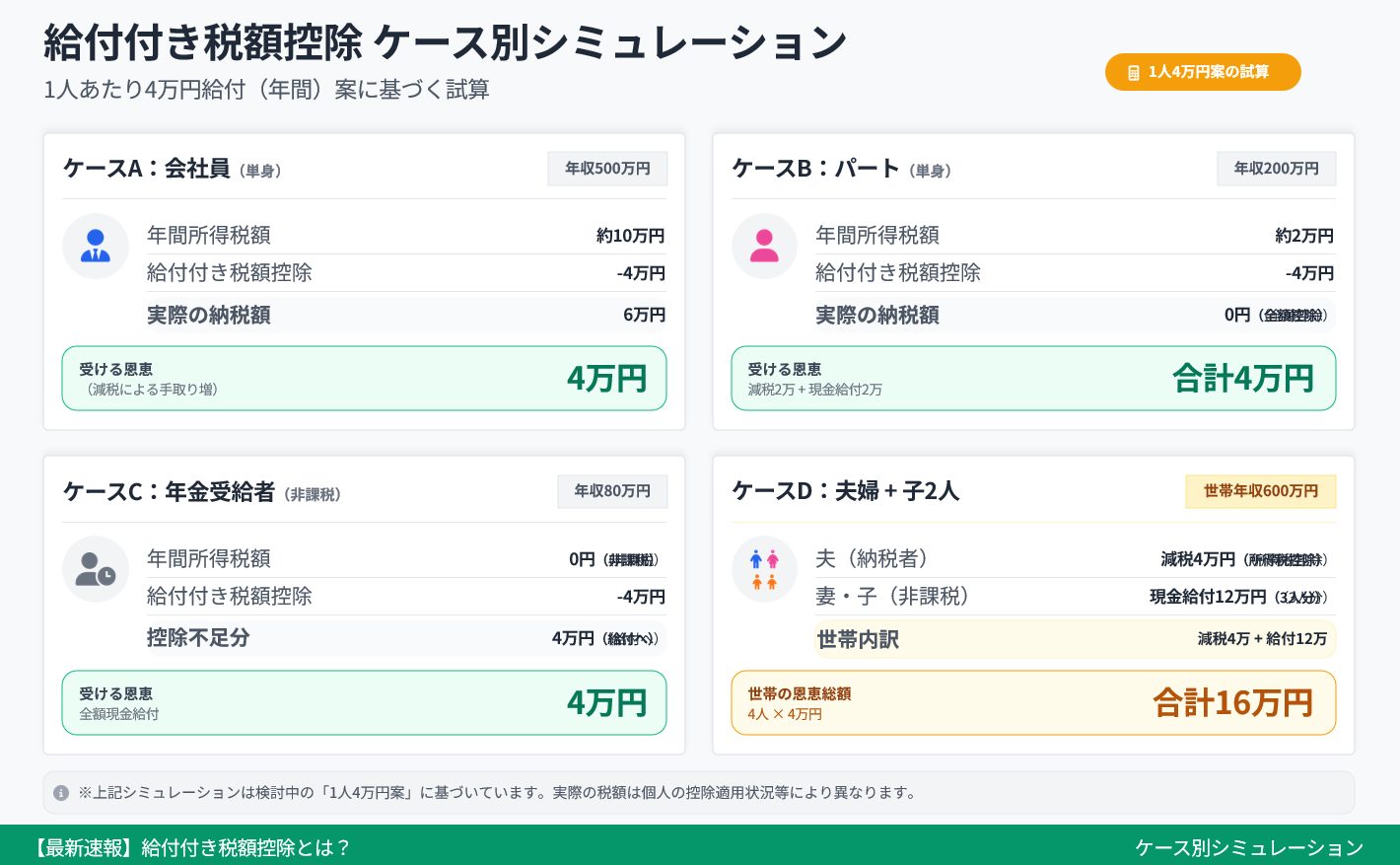Click the 世帯内訳 highlighted row in Case D
This screenshot has height=865, width=1400.
[1075, 639]
